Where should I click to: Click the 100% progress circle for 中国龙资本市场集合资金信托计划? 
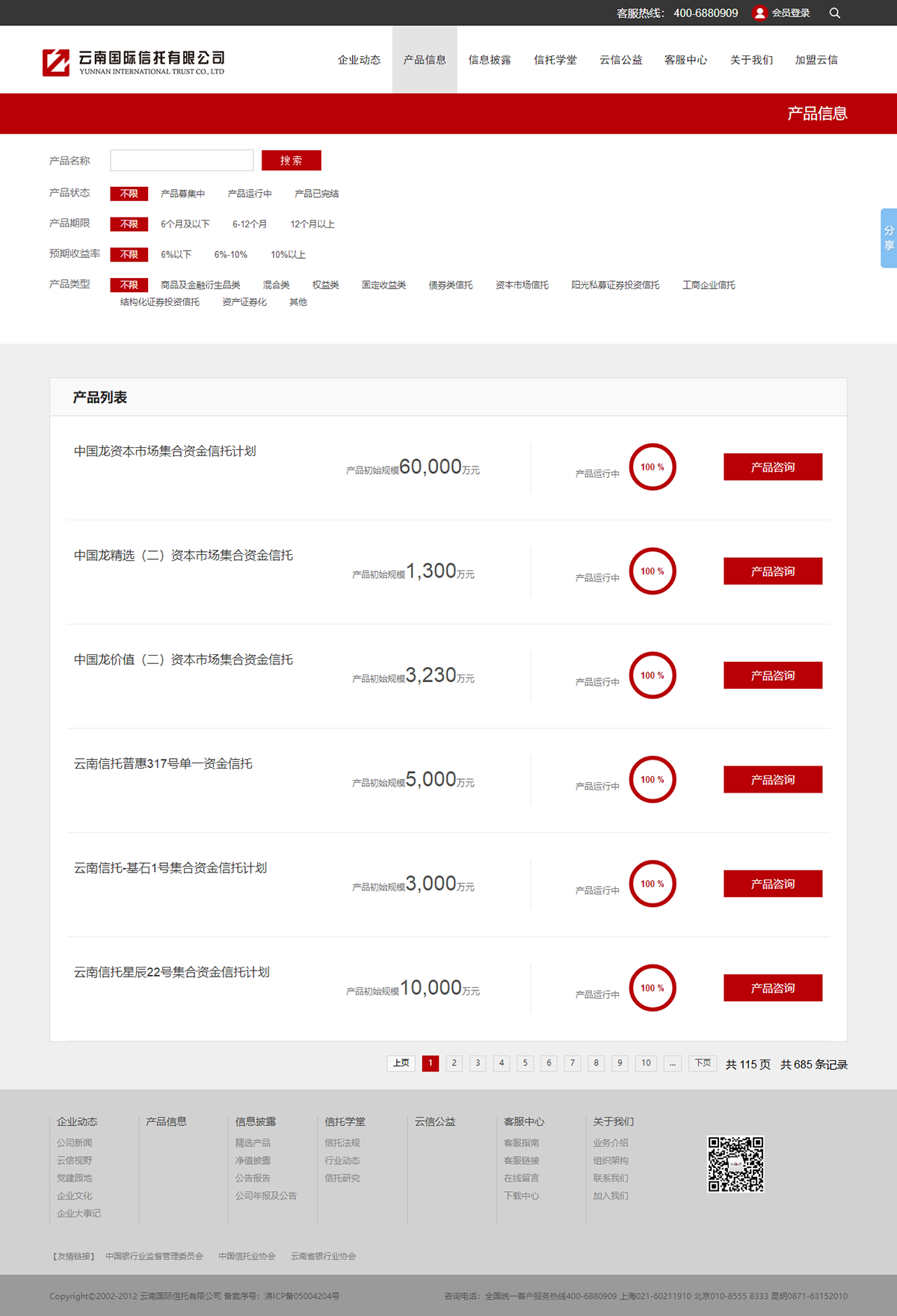[652, 467]
